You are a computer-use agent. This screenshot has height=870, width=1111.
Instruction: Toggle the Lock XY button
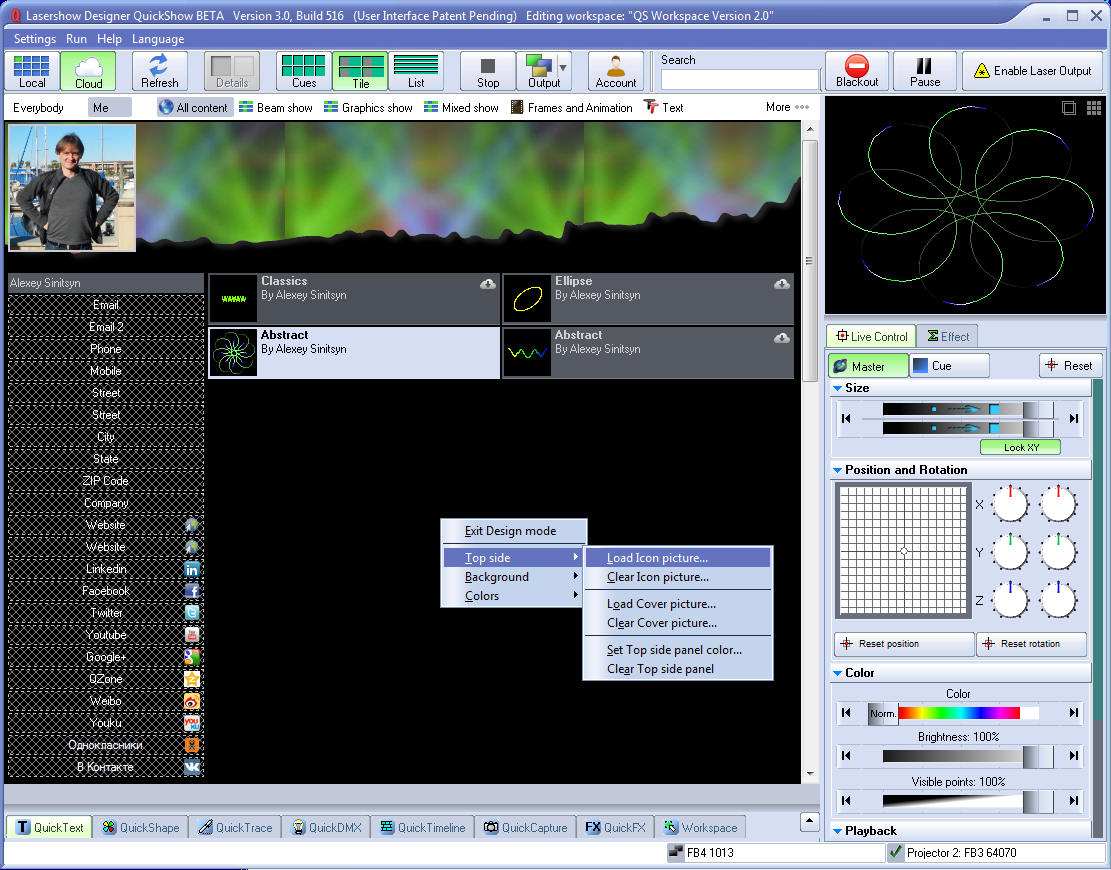(1020, 447)
